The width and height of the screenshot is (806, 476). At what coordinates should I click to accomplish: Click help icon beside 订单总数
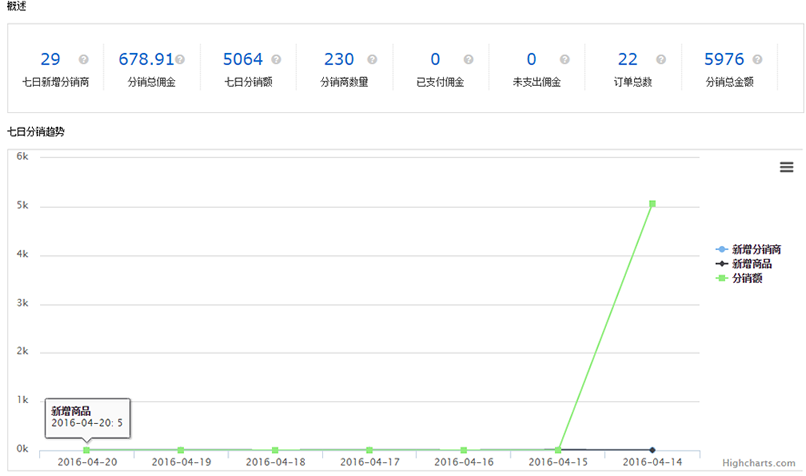point(659,60)
